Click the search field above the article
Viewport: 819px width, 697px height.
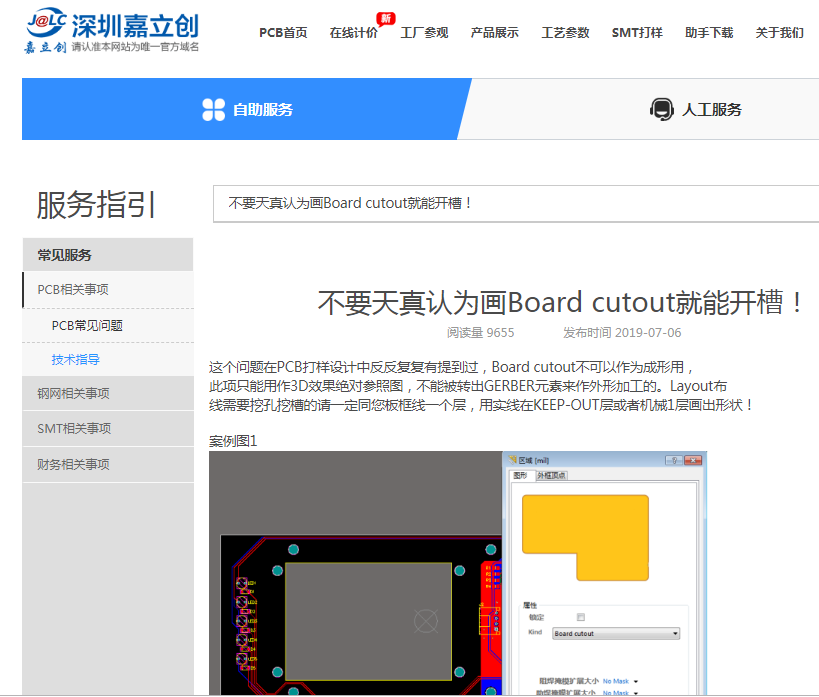515,203
